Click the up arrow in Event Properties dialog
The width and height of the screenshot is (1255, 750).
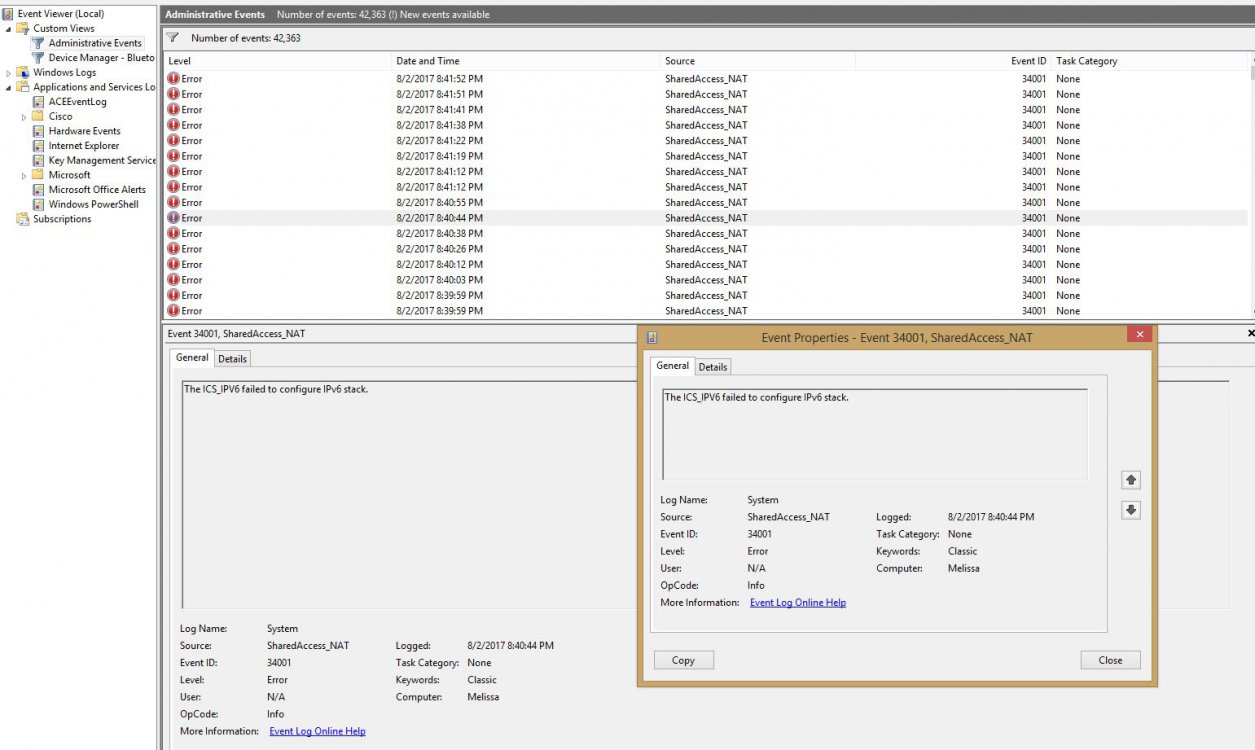[x=1131, y=480]
